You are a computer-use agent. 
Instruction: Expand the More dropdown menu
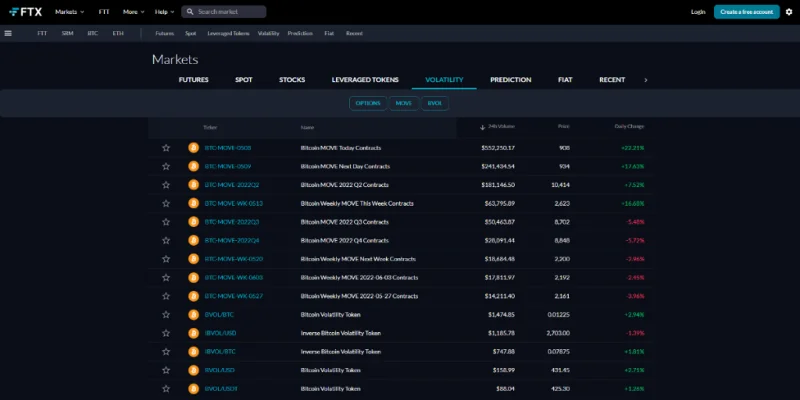click(x=134, y=12)
